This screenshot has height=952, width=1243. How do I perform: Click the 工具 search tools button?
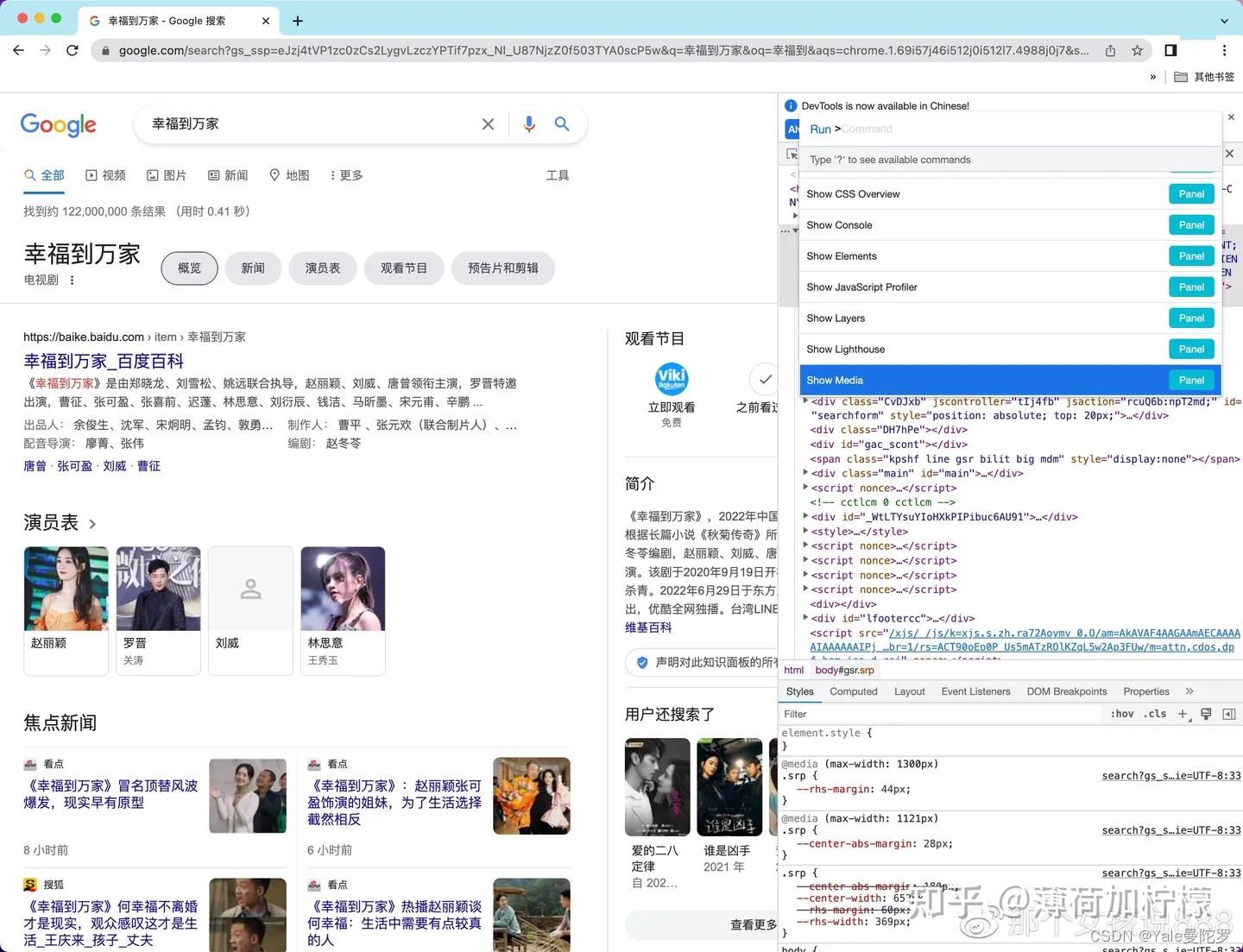pyautogui.click(x=558, y=175)
